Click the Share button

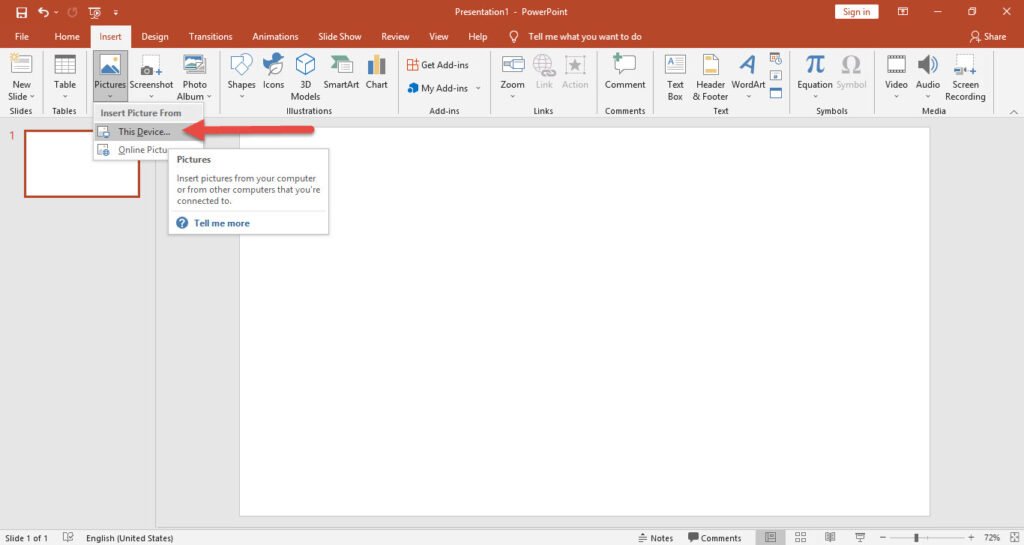(987, 37)
